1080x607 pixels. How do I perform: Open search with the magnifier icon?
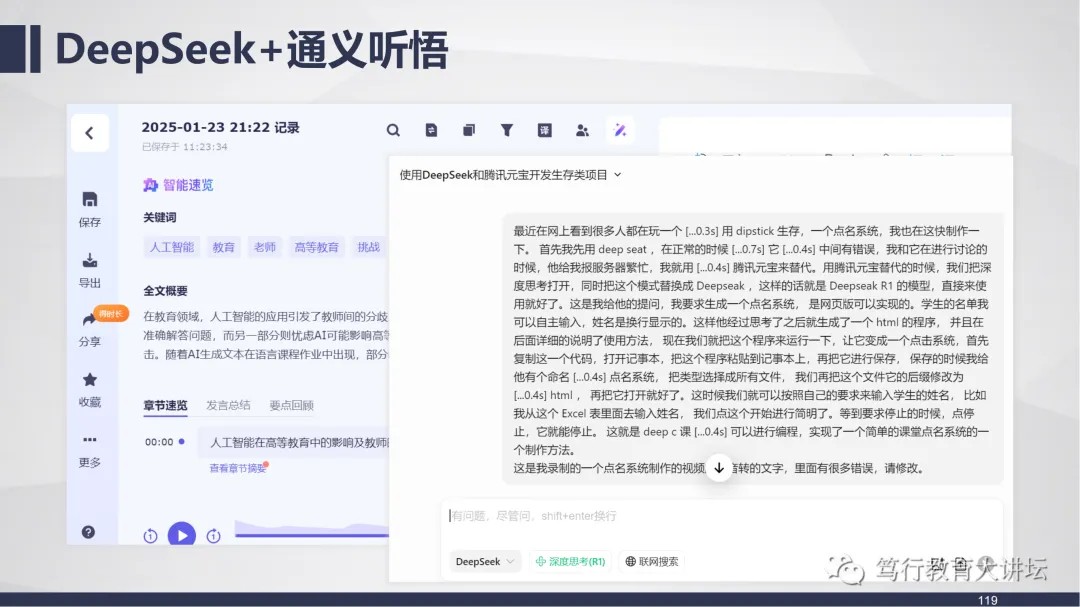(393, 130)
